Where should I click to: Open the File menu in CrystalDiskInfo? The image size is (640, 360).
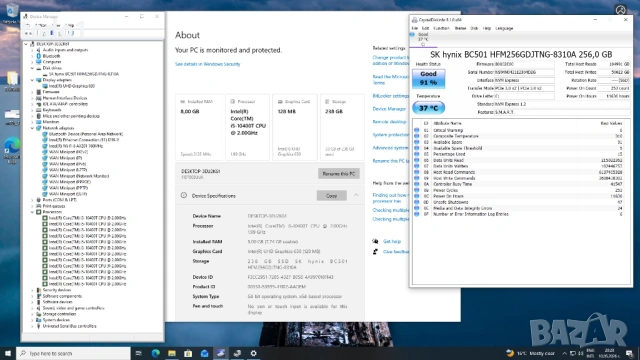[x=415, y=28]
